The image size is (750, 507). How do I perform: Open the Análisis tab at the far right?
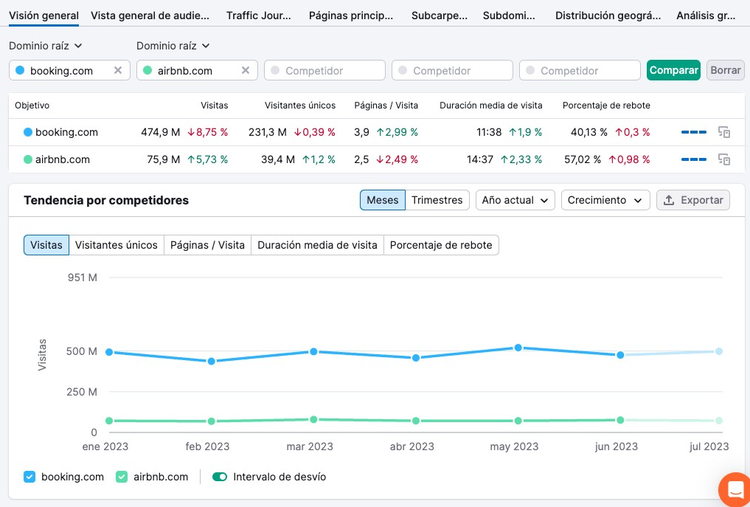(x=706, y=16)
